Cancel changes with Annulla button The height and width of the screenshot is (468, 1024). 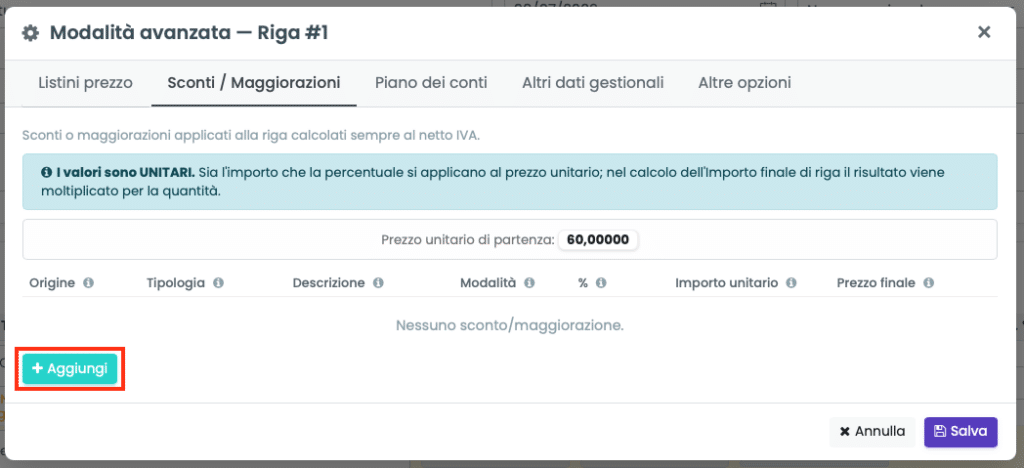[872, 431]
